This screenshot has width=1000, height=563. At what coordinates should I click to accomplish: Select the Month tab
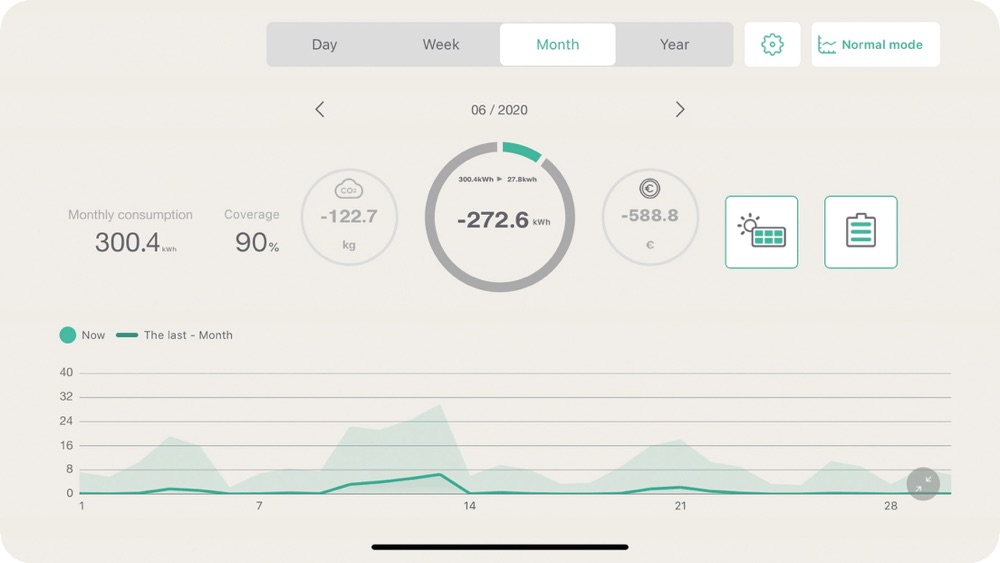click(558, 45)
